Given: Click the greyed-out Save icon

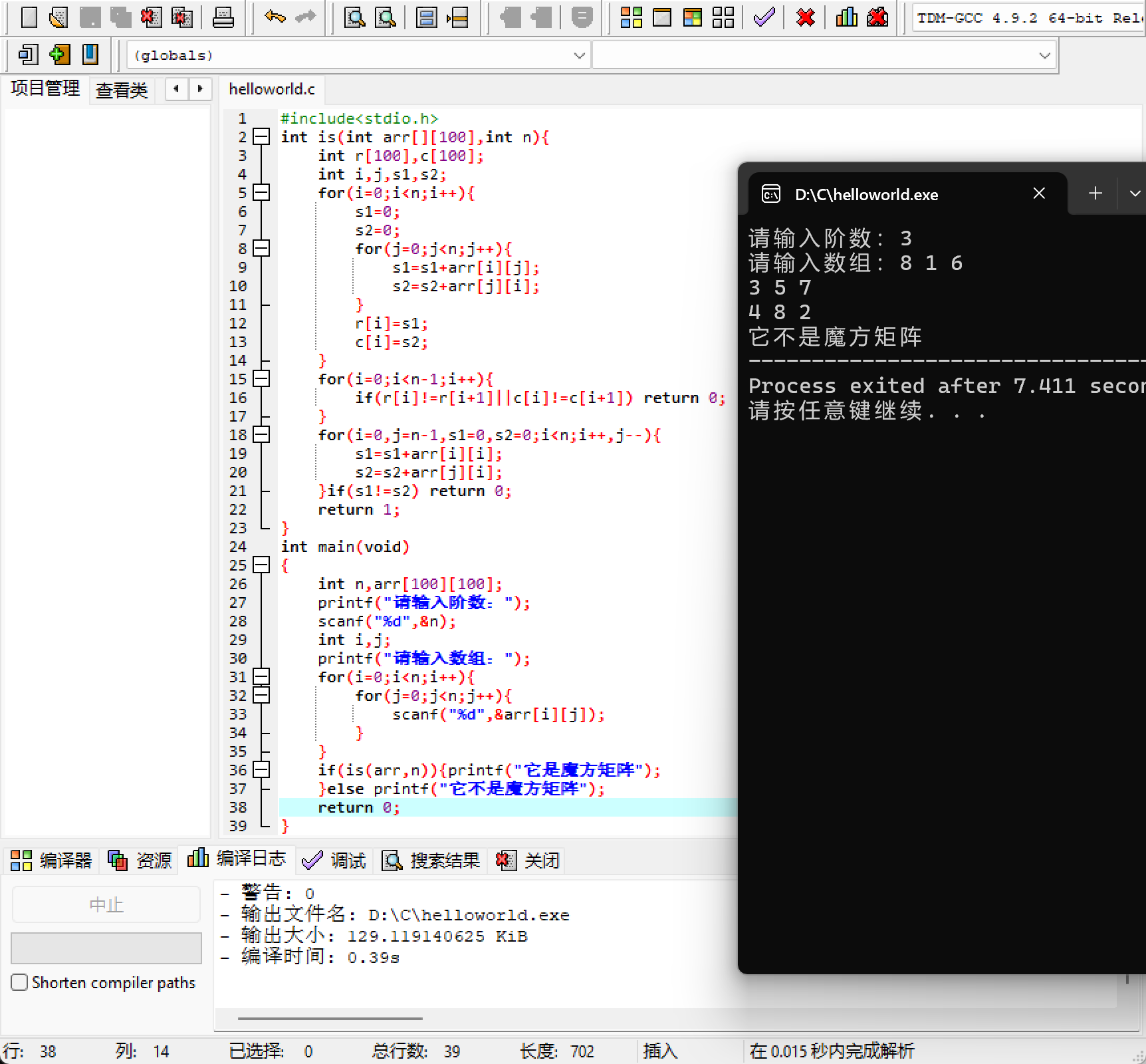Looking at the screenshot, I should click(90, 17).
